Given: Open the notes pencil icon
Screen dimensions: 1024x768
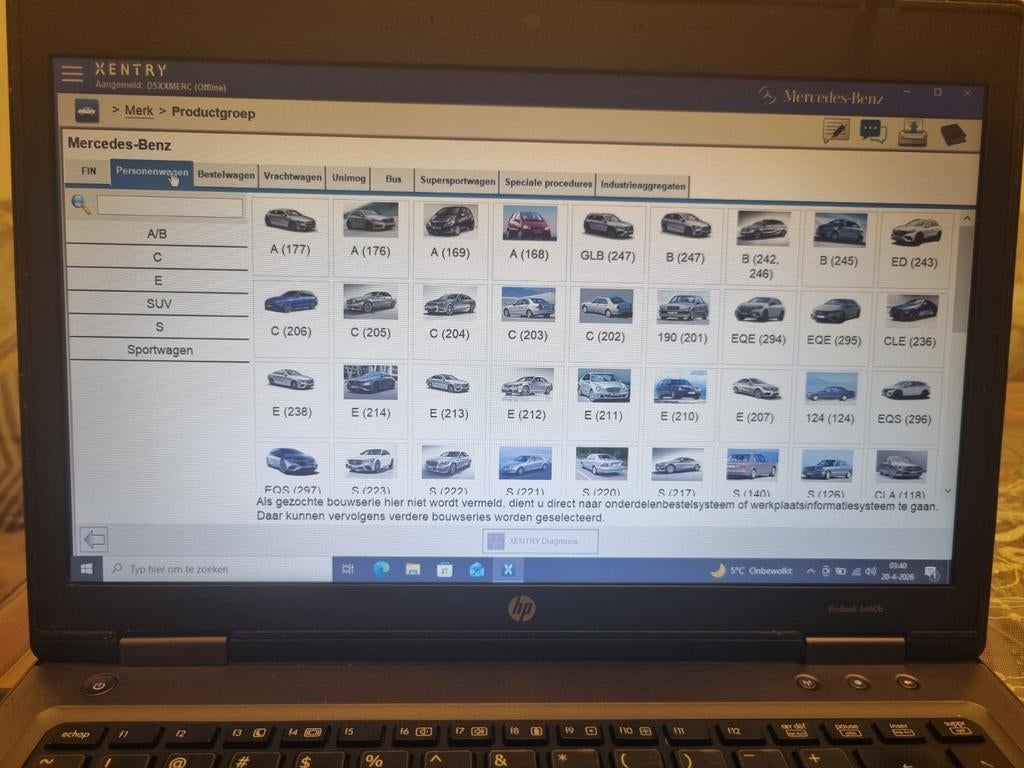Looking at the screenshot, I should [836, 130].
